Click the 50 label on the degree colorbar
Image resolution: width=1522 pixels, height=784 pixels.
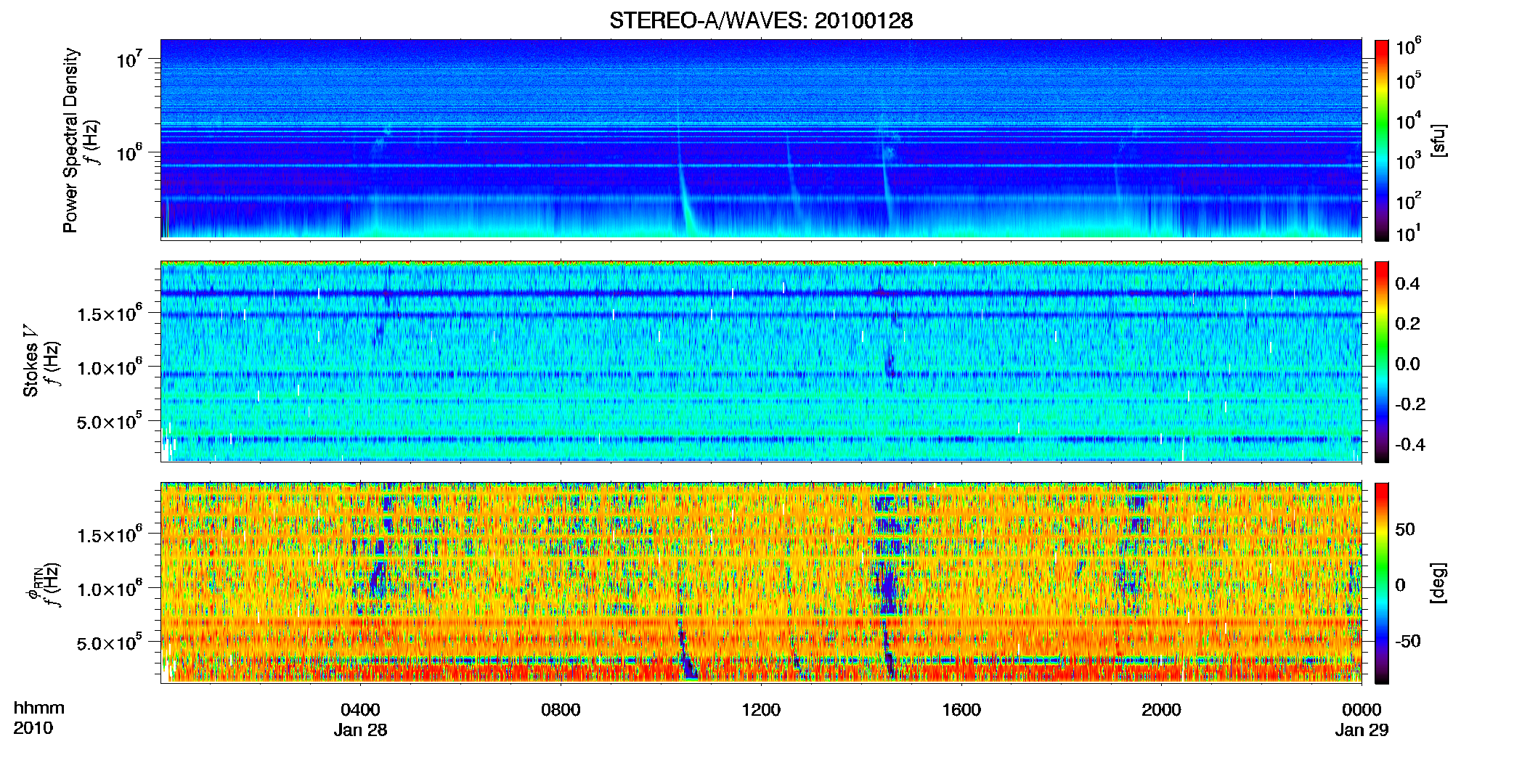tap(1405, 528)
